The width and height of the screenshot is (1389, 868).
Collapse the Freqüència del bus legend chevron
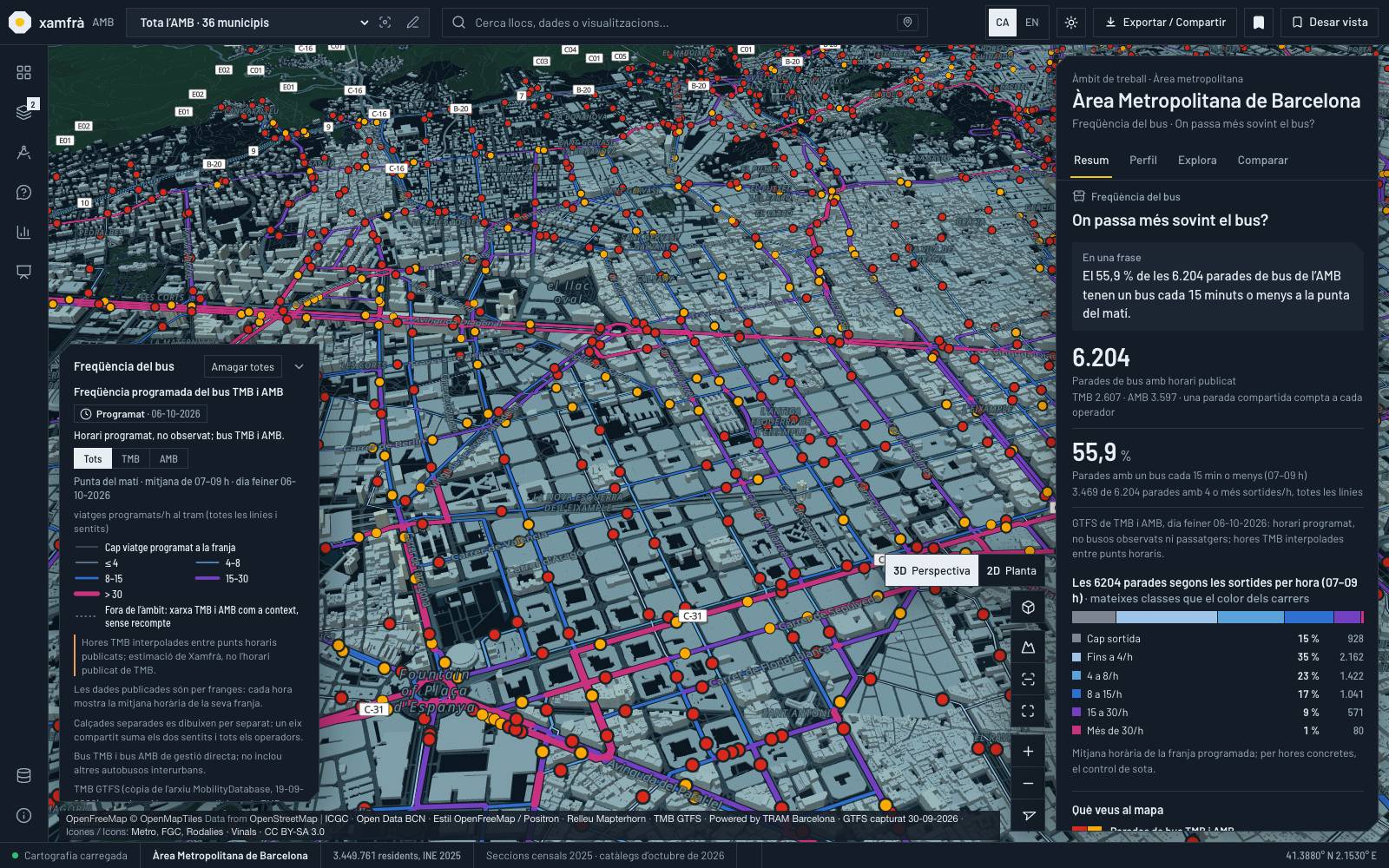pyautogui.click(x=299, y=366)
